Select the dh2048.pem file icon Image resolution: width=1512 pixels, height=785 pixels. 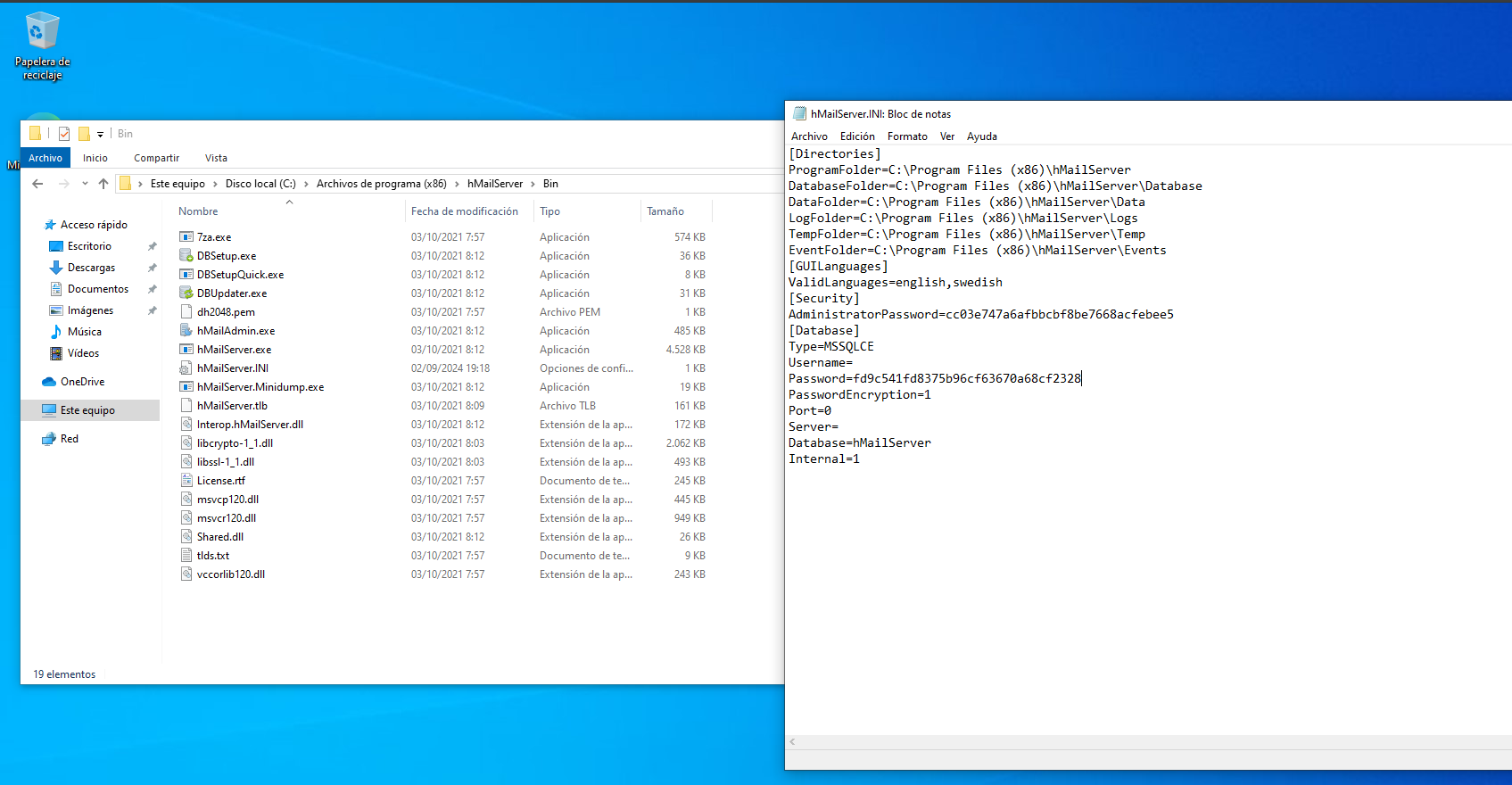[x=186, y=312]
